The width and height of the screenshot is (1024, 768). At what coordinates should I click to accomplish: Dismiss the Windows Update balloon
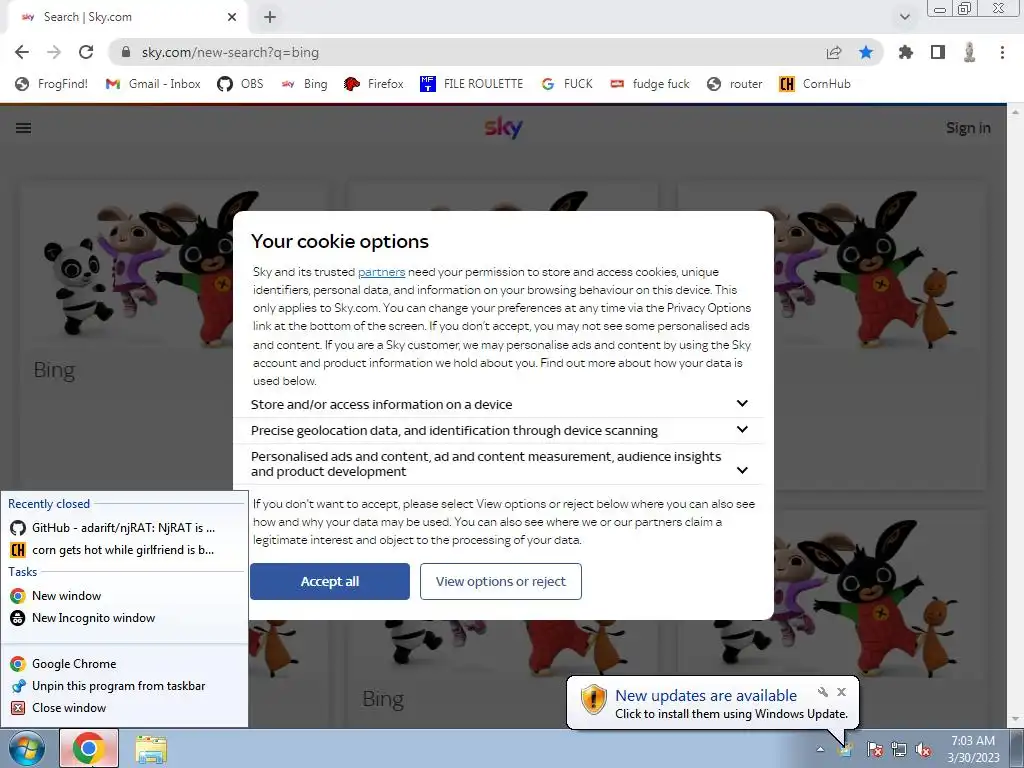click(x=841, y=692)
